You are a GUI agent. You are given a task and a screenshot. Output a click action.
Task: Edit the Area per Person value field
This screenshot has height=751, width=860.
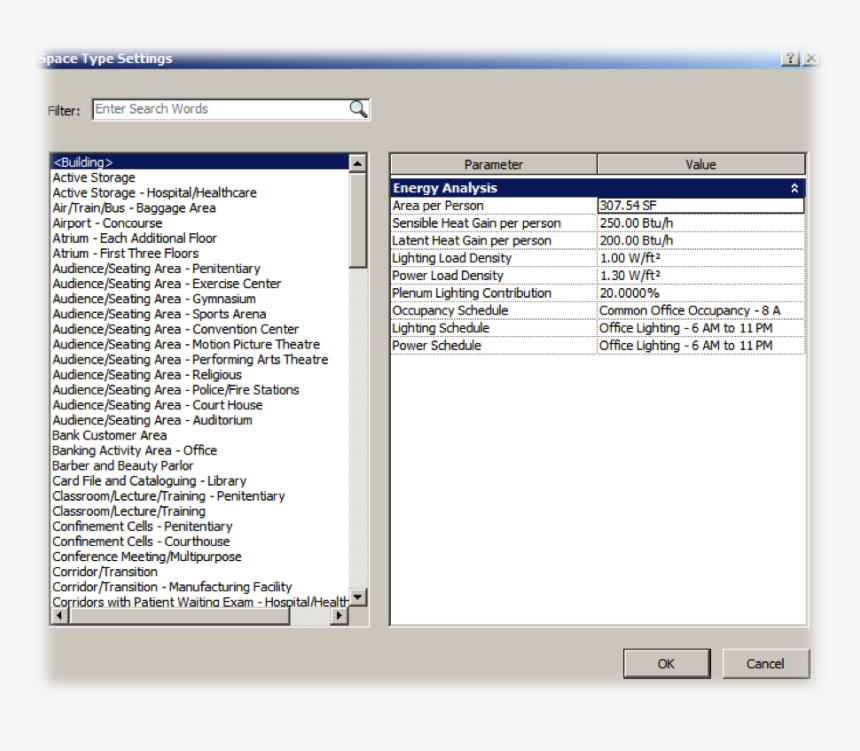pyautogui.click(x=700, y=205)
